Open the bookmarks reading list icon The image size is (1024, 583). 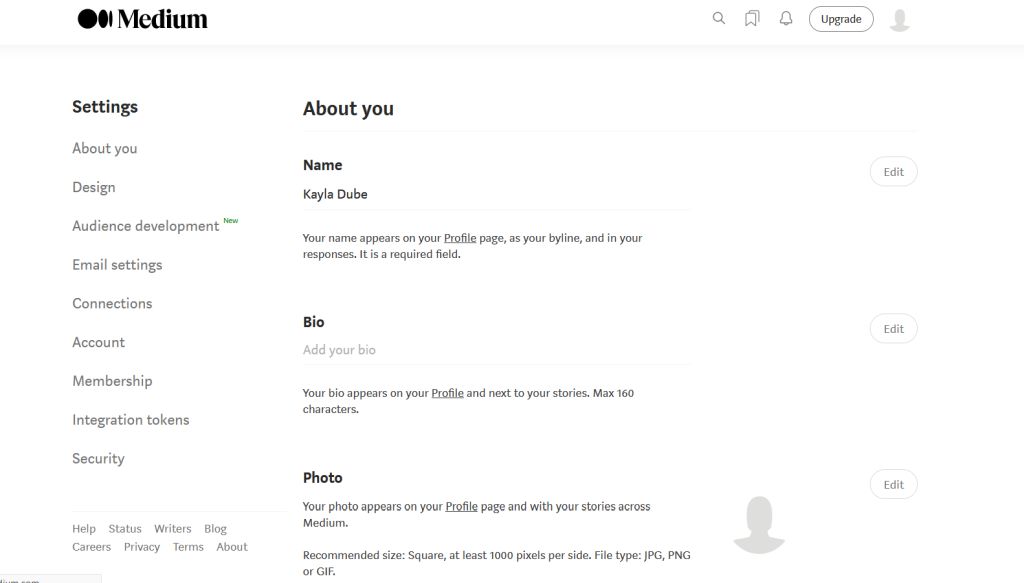click(x=752, y=19)
